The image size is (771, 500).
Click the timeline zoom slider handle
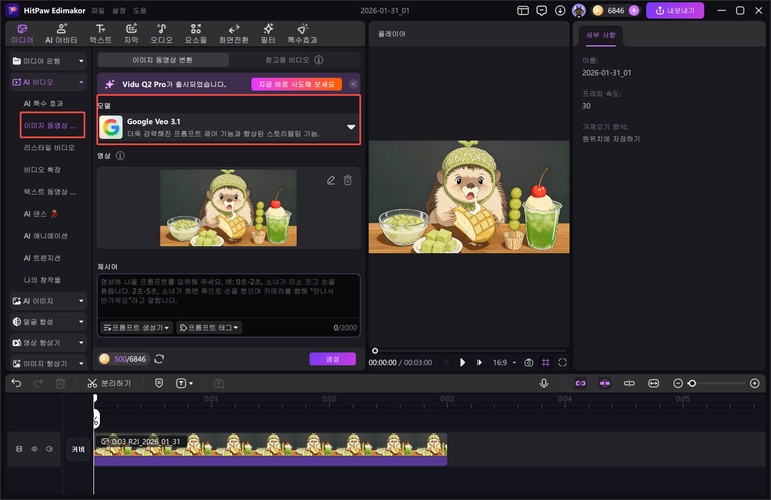(692, 383)
